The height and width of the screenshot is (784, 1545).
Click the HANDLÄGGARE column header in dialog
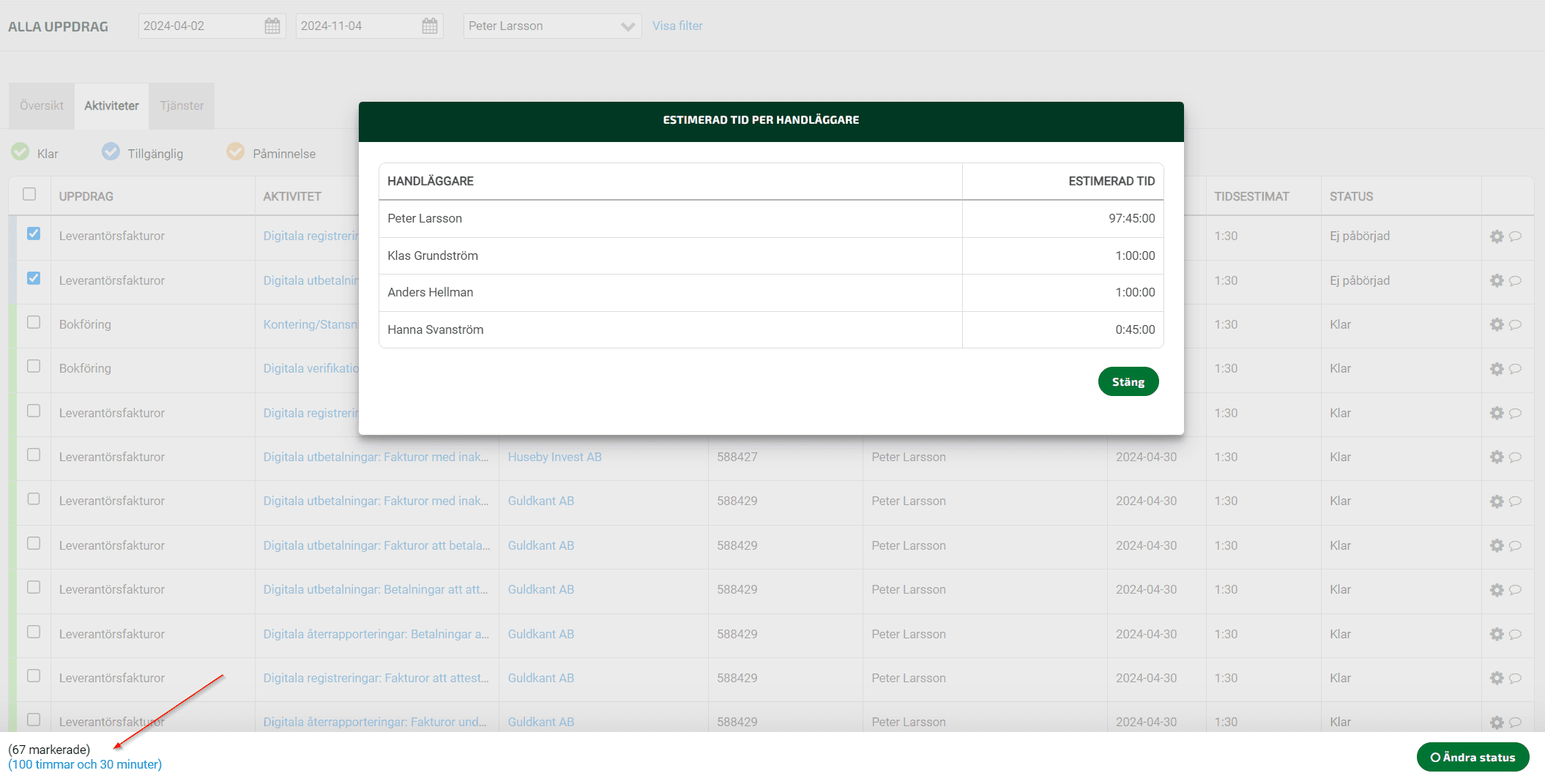click(x=431, y=182)
